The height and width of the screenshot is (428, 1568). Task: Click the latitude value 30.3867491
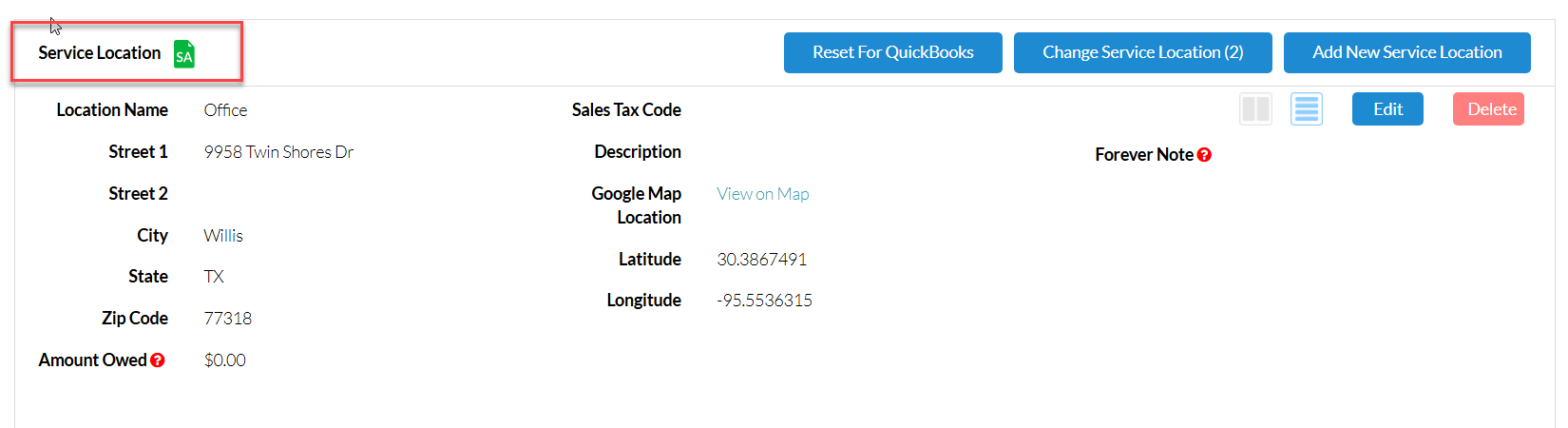click(762, 260)
